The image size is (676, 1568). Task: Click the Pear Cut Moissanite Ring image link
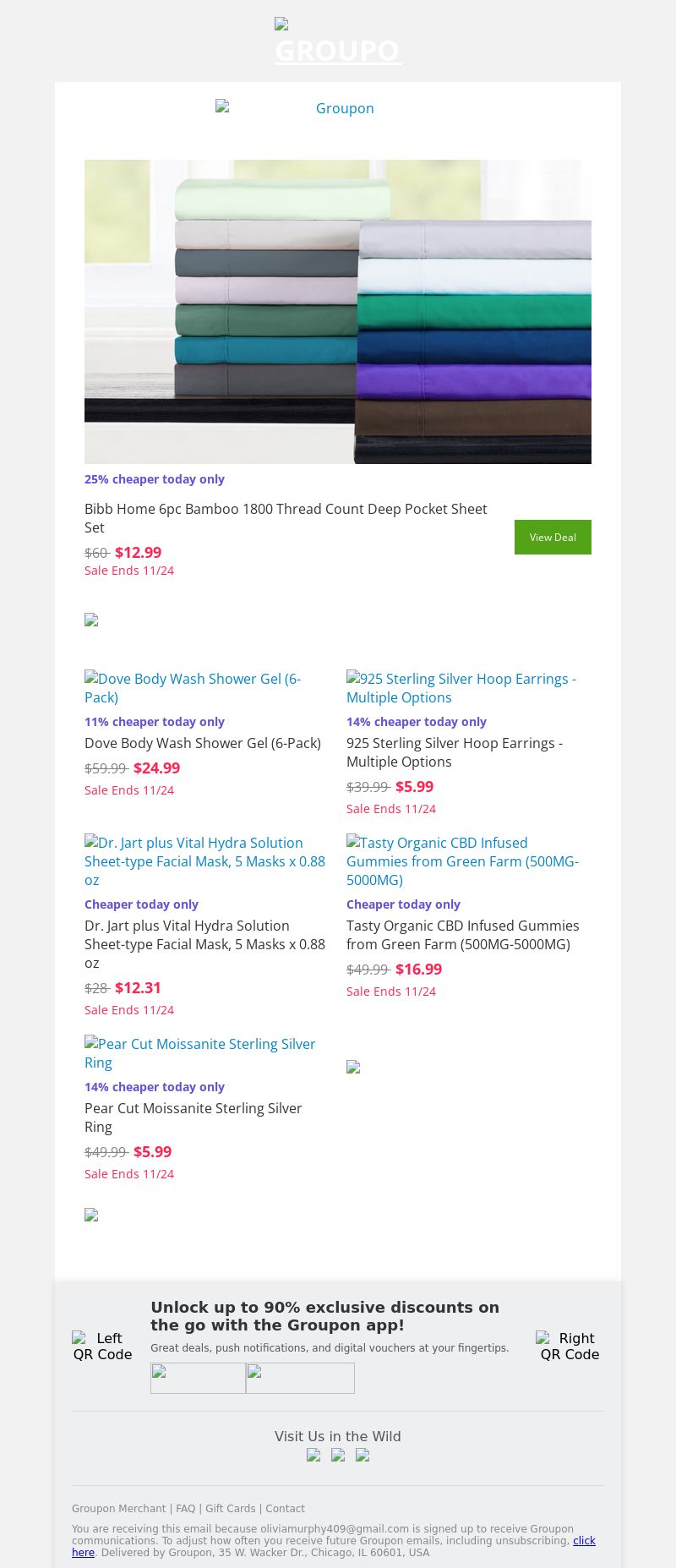[200, 1052]
